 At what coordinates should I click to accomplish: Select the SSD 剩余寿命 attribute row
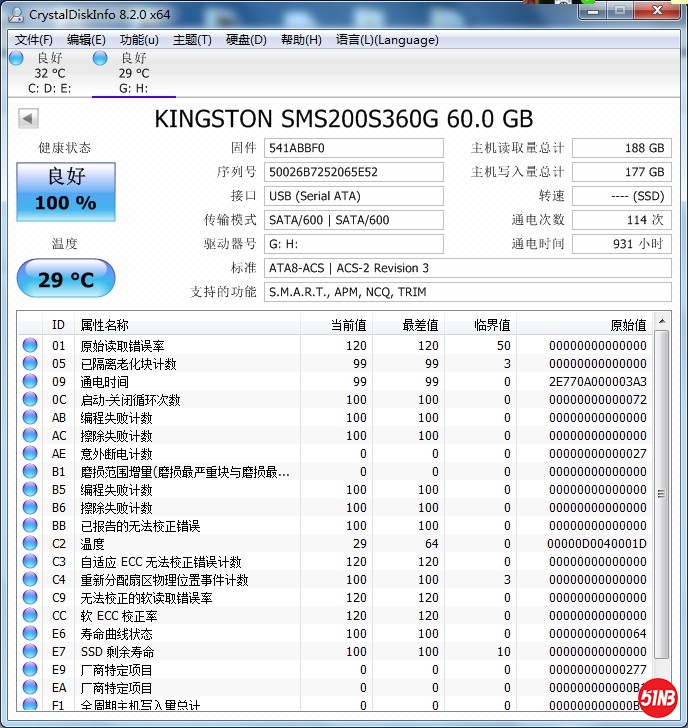click(336, 651)
